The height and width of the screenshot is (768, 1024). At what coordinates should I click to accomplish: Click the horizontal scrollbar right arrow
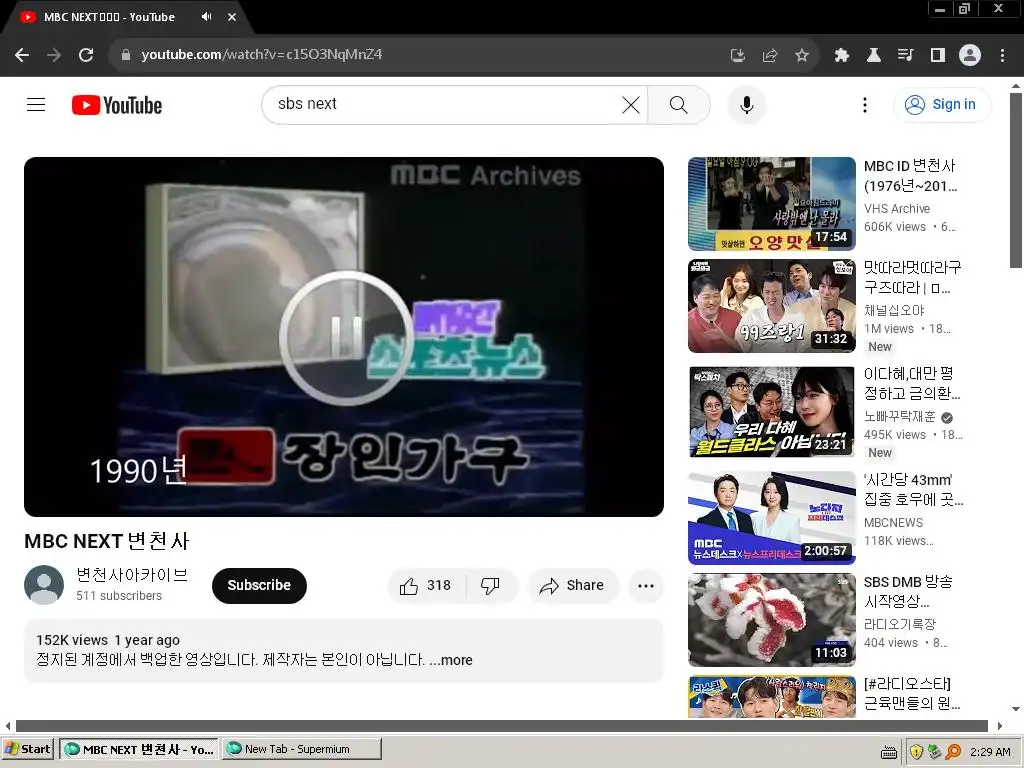point(999,726)
